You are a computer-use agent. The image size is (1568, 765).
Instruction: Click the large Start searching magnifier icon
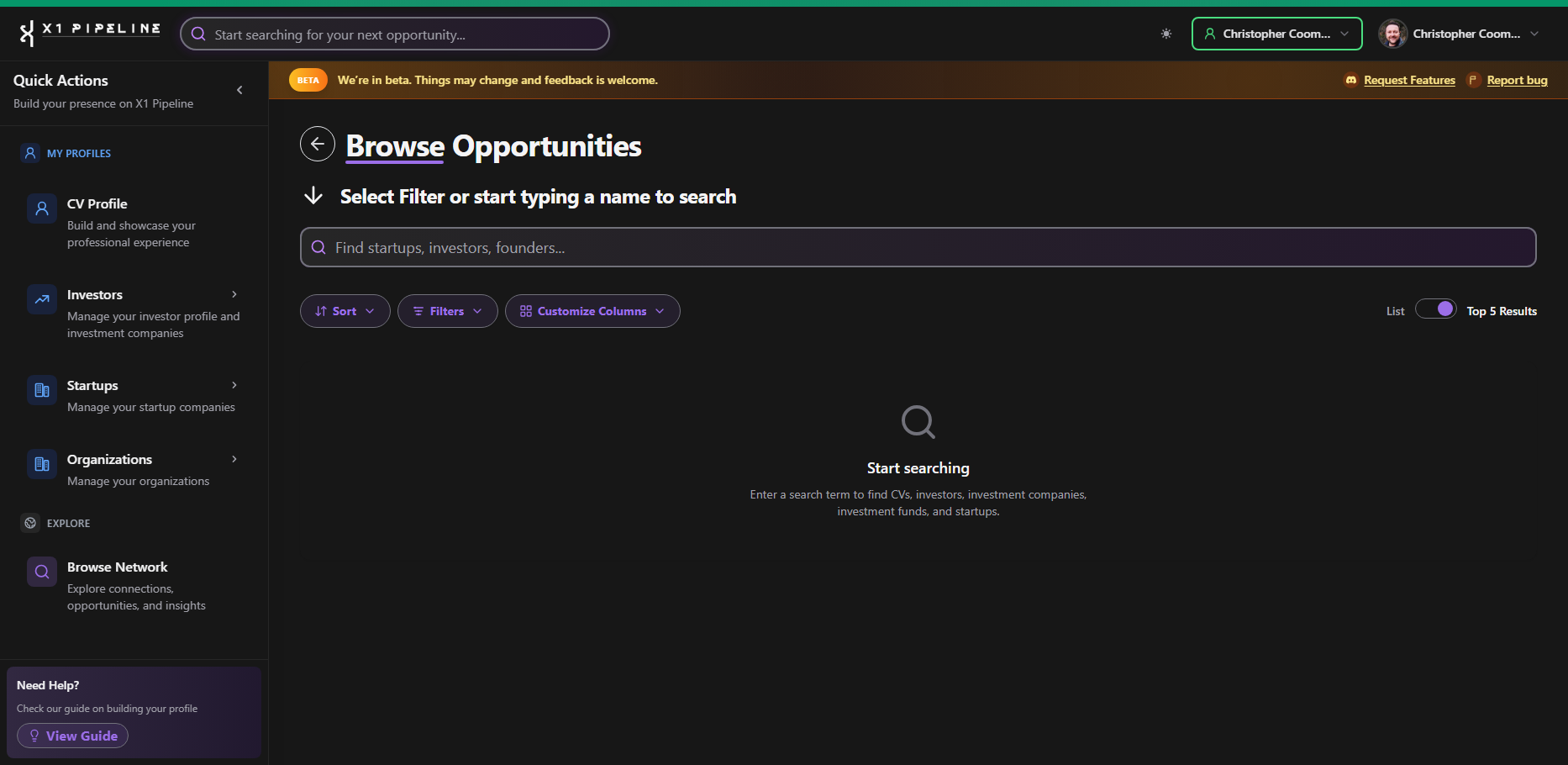point(918,422)
